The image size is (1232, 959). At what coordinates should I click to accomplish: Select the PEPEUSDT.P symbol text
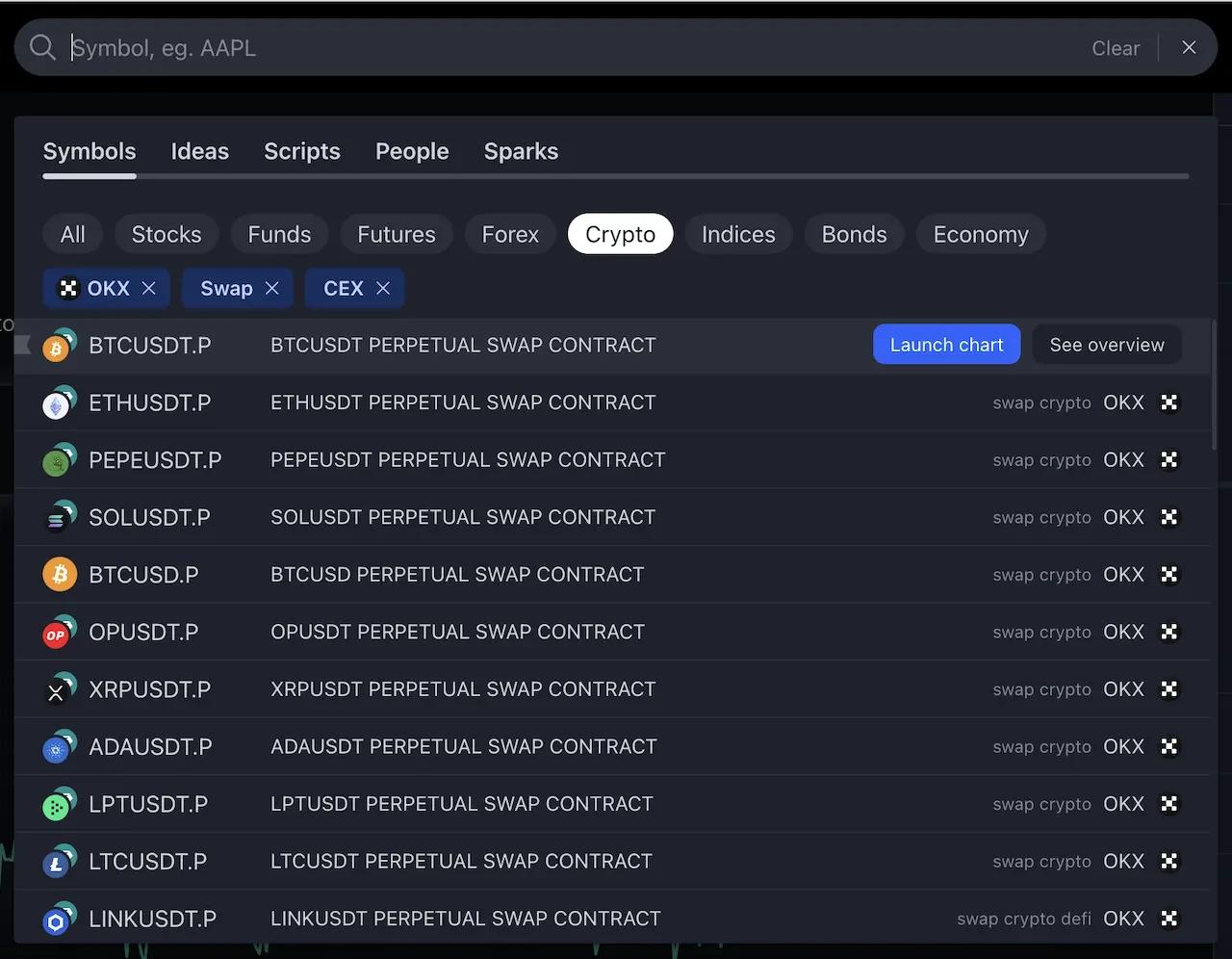click(155, 460)
